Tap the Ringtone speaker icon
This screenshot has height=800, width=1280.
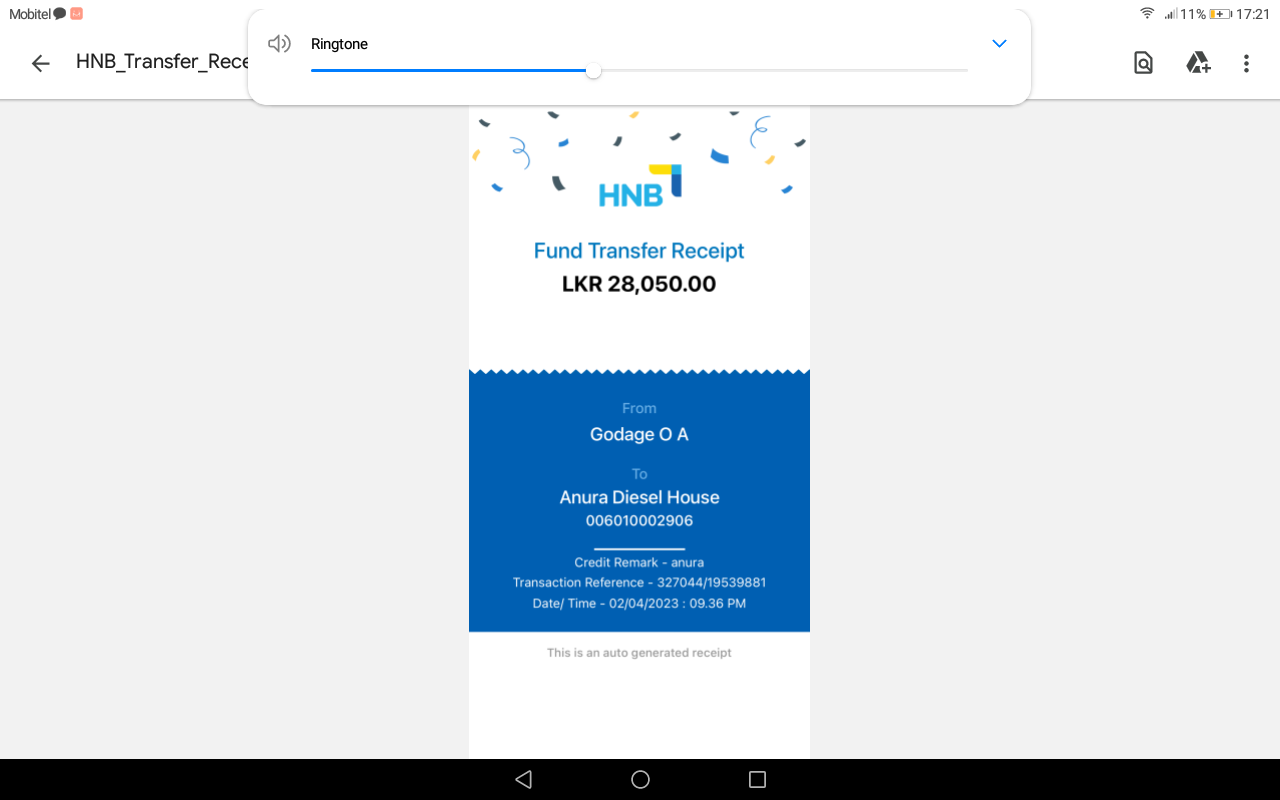tap(279, 44)
